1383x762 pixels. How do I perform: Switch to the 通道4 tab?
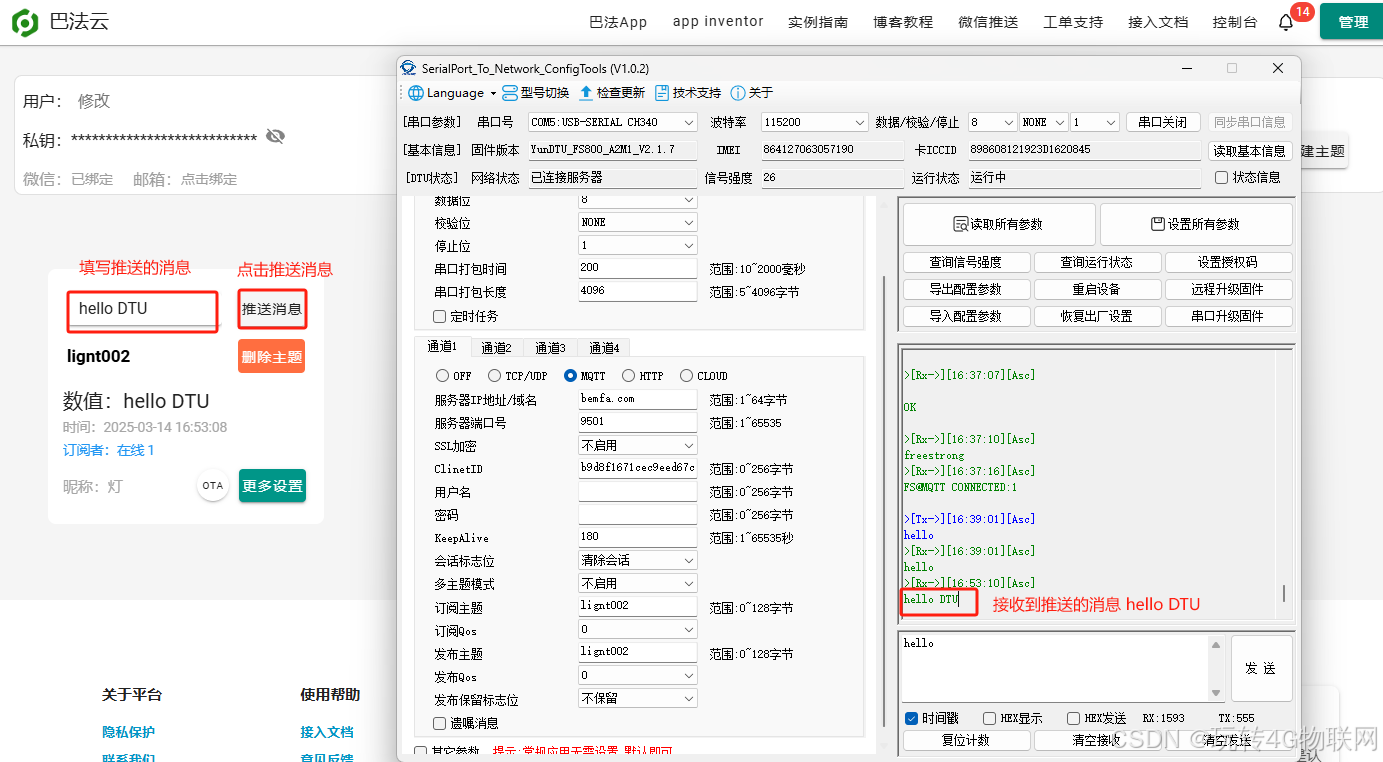(x=604, y=348)
